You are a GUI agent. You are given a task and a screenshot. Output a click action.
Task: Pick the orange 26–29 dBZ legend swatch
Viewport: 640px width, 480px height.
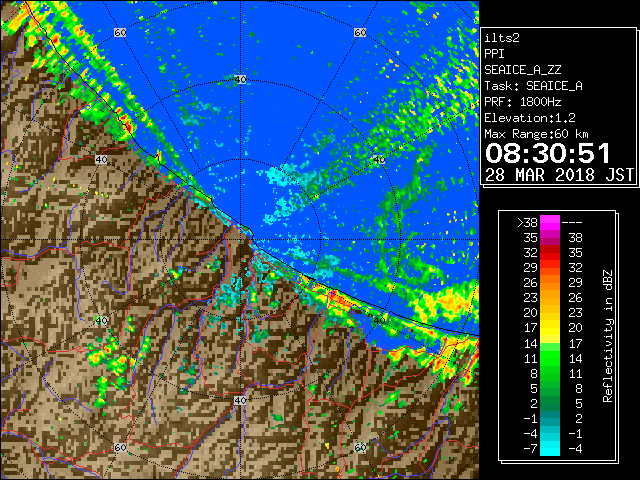pos(550,283)
